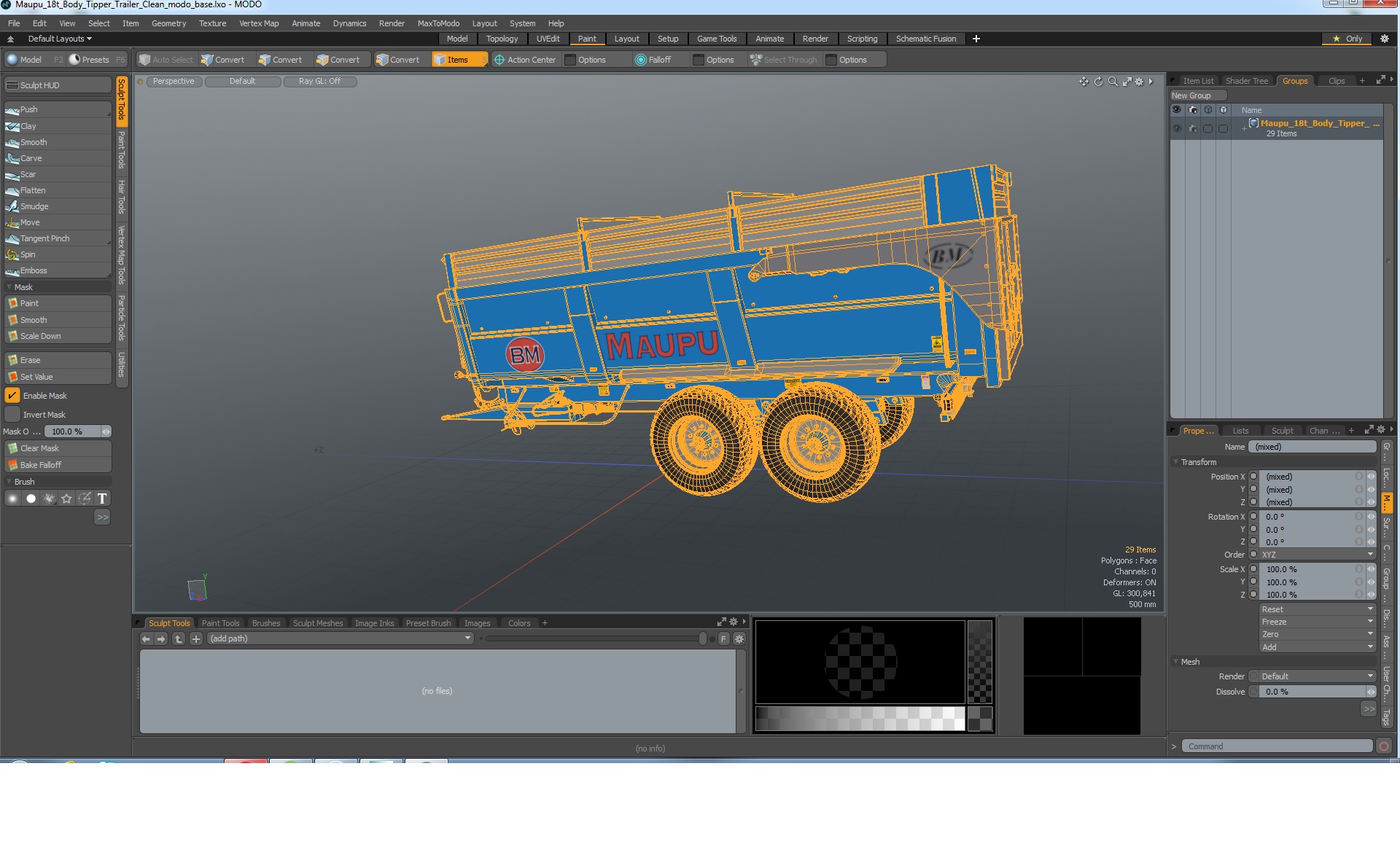
Task: Open the (add path) dropdown
Action: tap(341, 638)
